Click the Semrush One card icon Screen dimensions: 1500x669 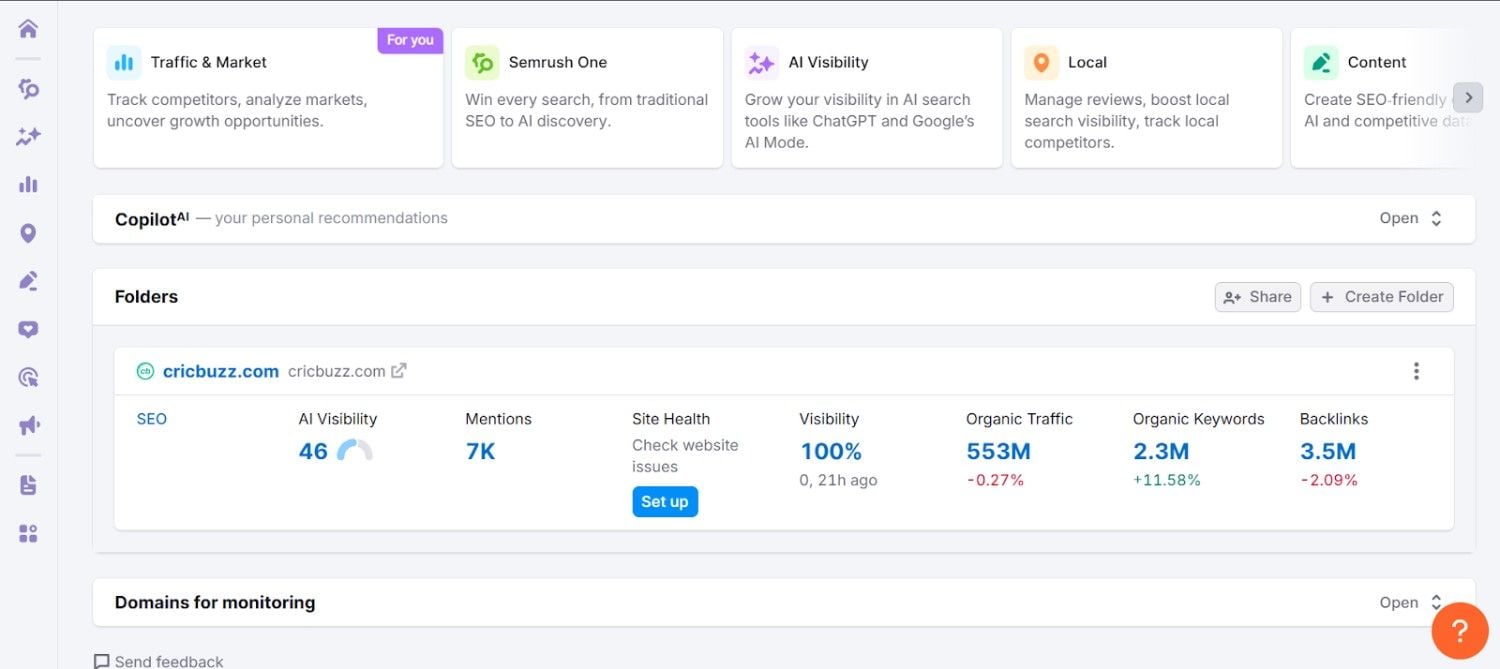[482, 62]
